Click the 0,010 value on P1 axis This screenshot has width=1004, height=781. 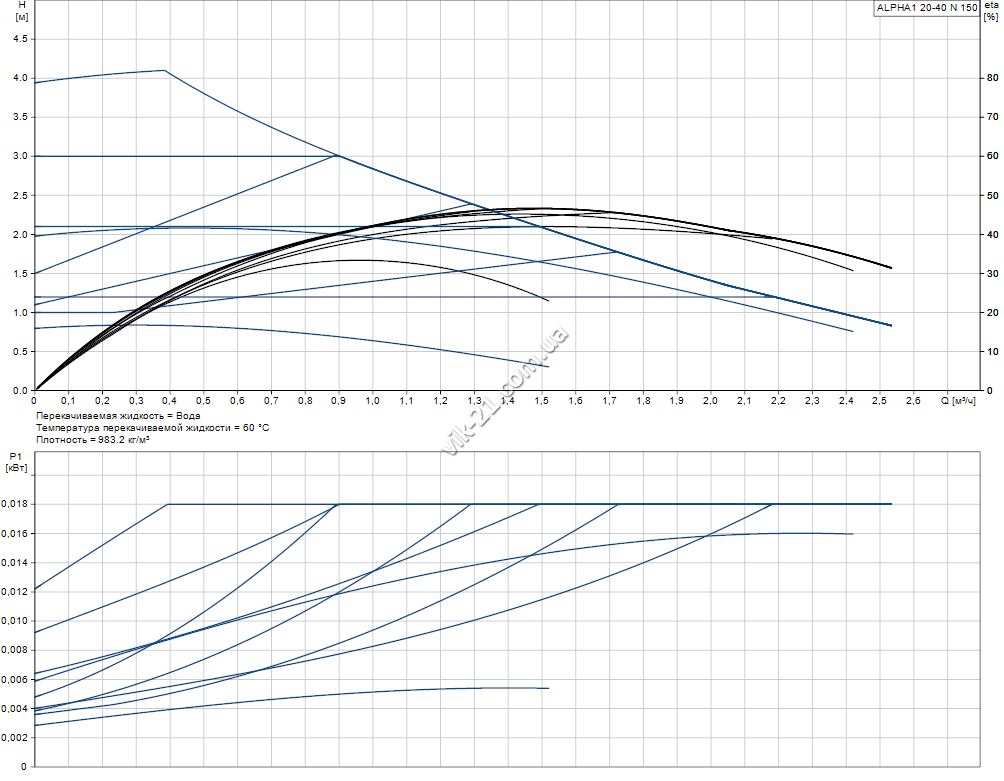14,621
